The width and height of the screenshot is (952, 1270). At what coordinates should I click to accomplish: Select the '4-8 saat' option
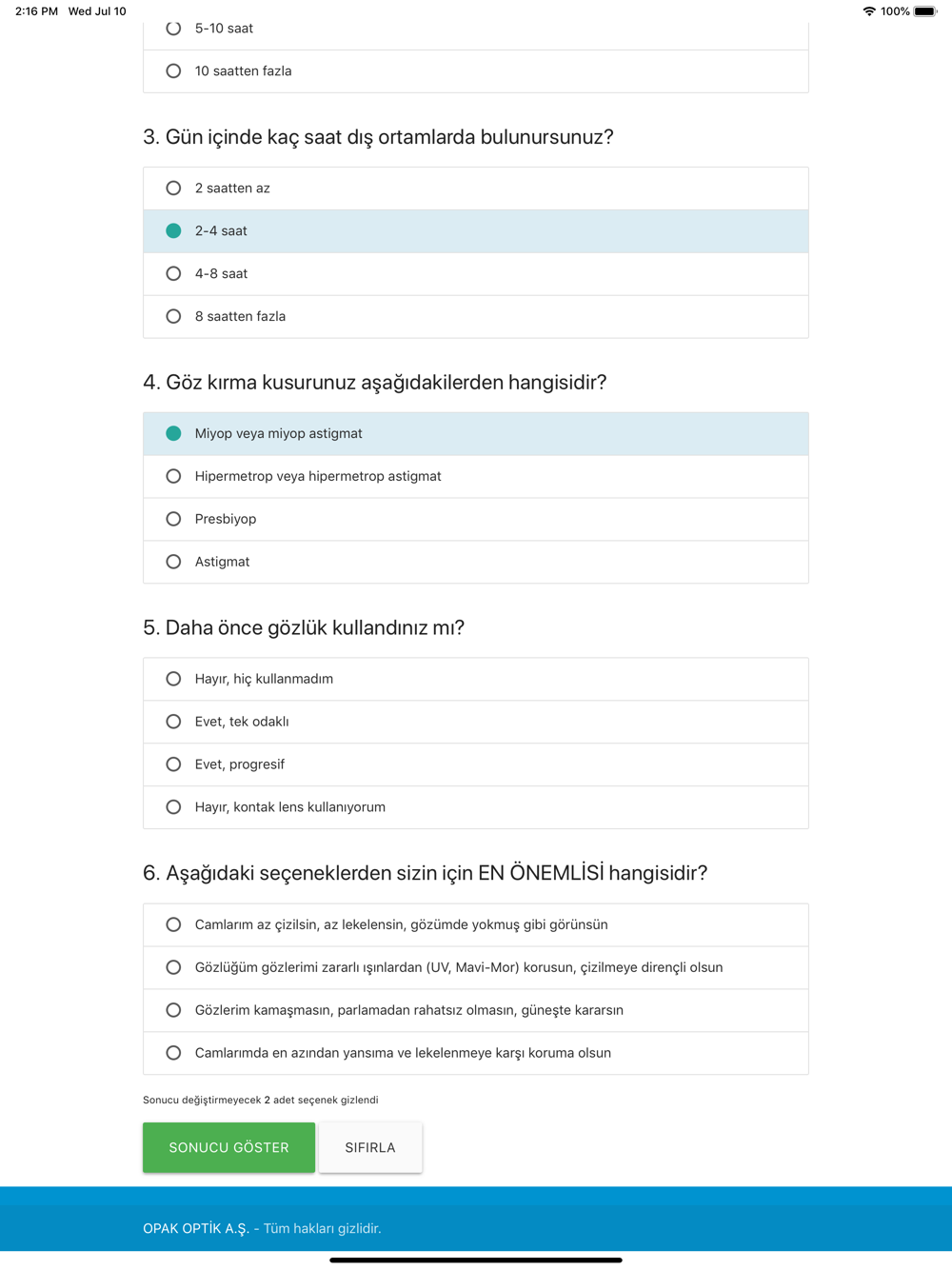coord(173,274)
